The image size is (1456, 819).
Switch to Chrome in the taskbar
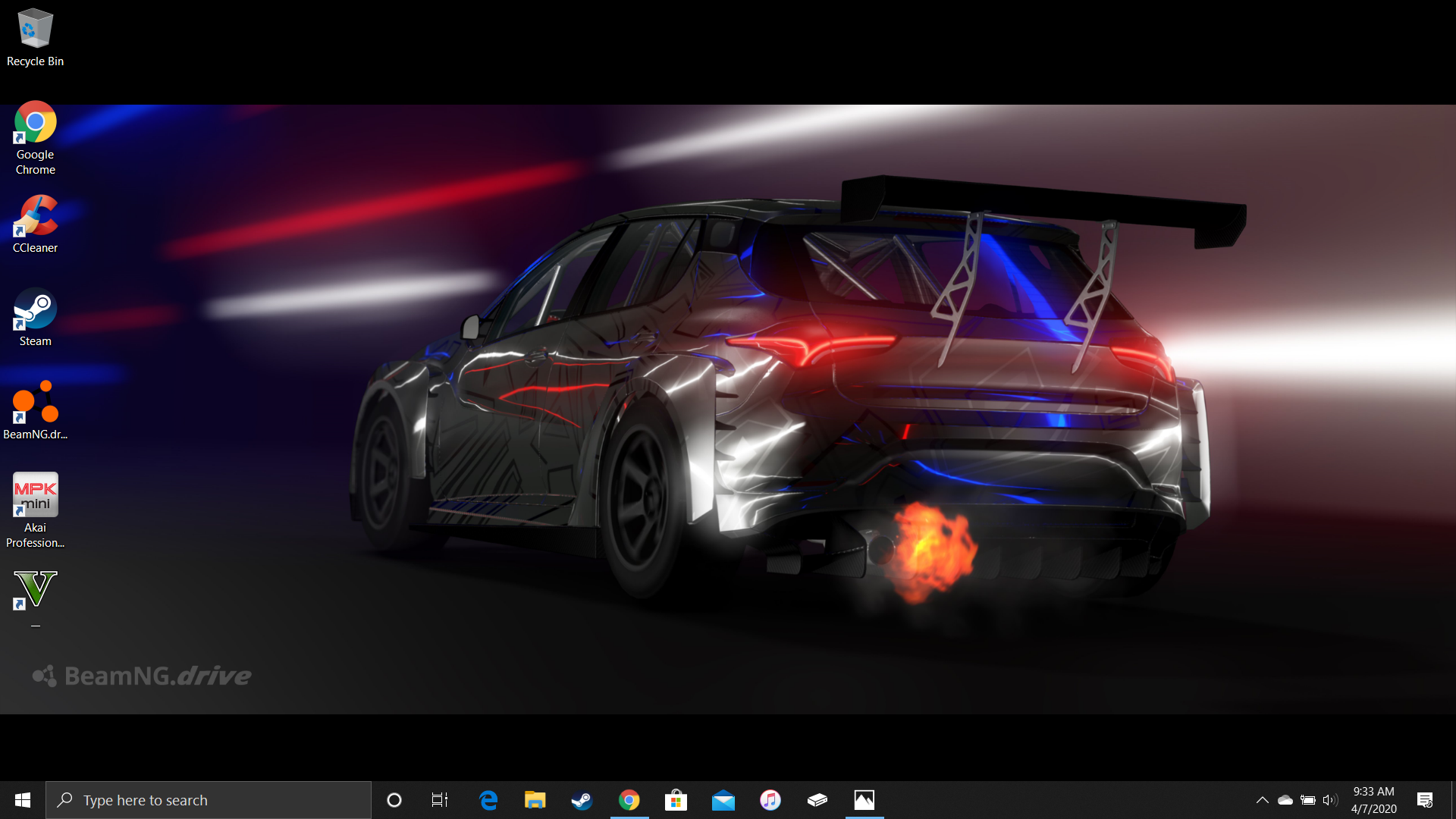[x=629, y=800]
